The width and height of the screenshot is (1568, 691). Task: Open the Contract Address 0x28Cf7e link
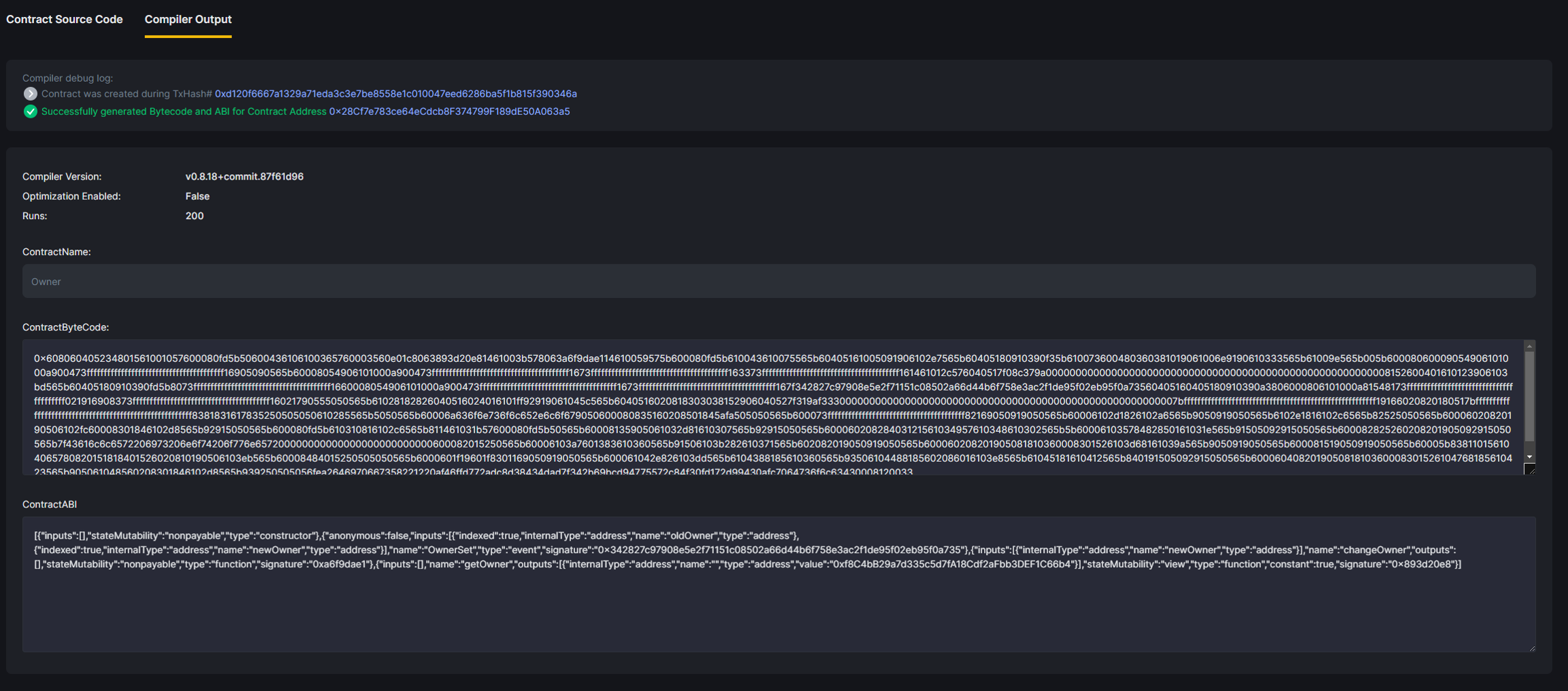pos(449,112)
